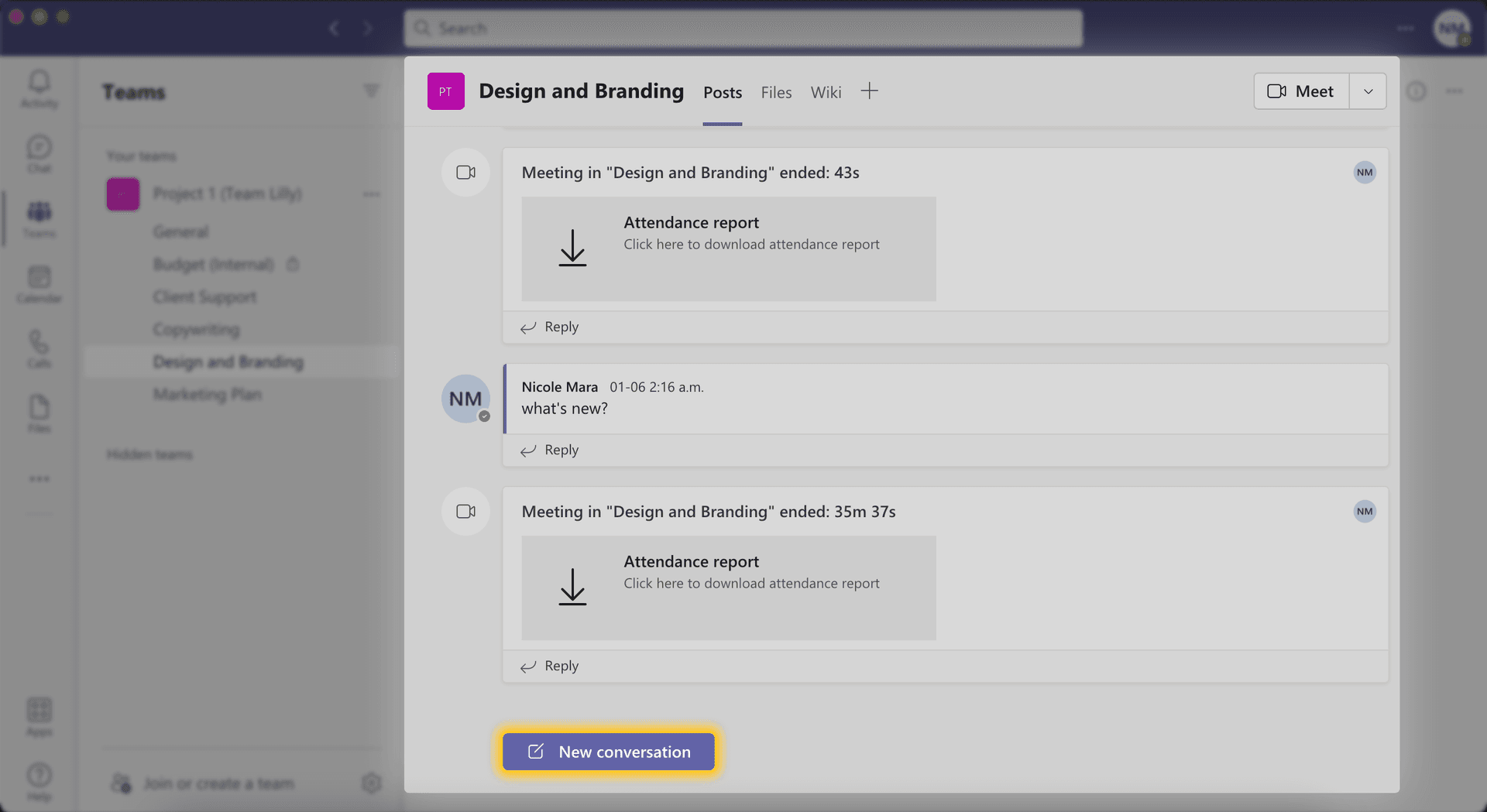Open the Wiki tab
Screen dimensions: 1487x812
(x=826, y=91)
